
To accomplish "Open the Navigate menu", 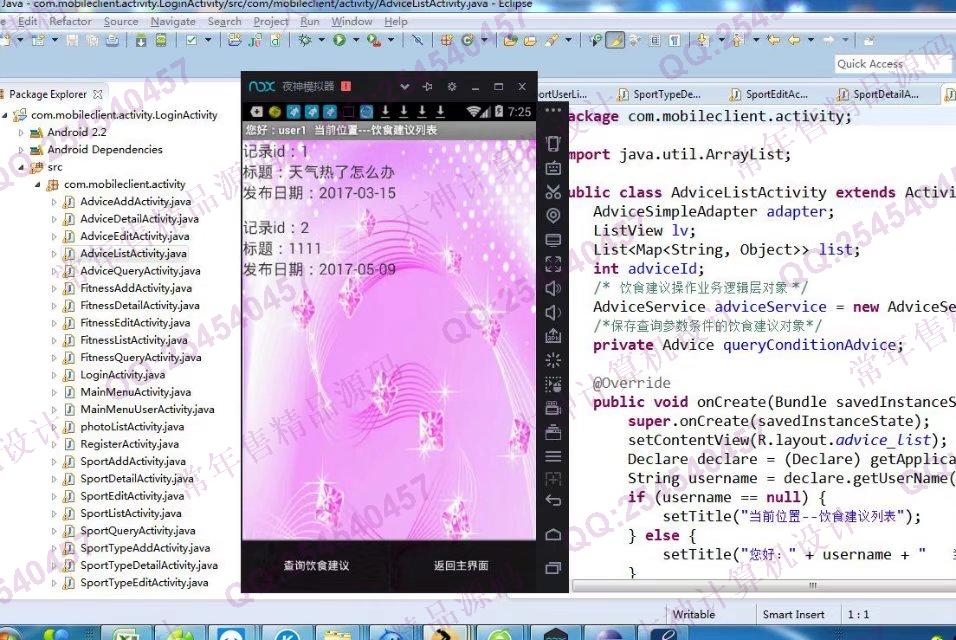I will 173,21.
